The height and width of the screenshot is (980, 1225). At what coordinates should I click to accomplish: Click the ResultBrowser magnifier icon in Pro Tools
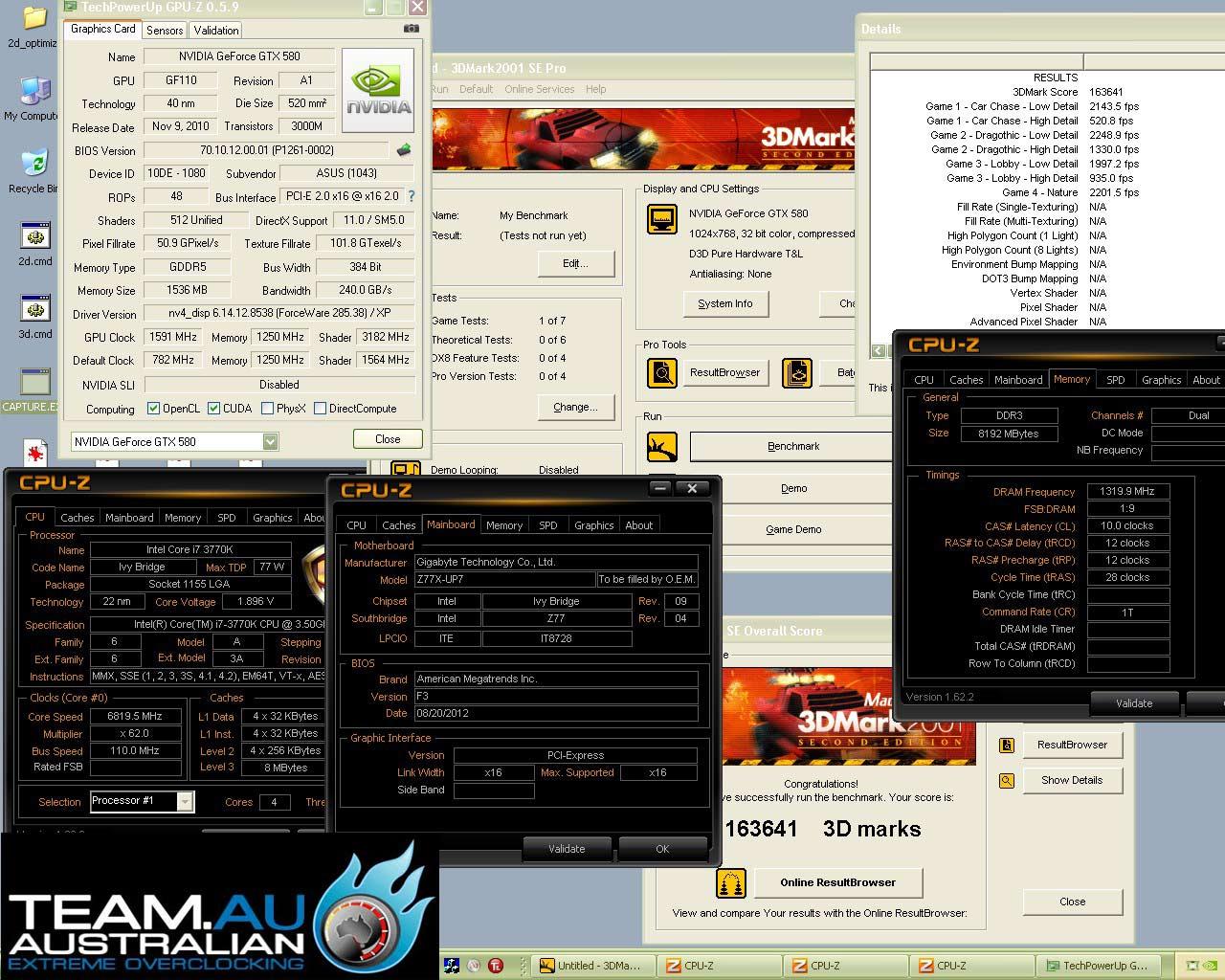661,372
